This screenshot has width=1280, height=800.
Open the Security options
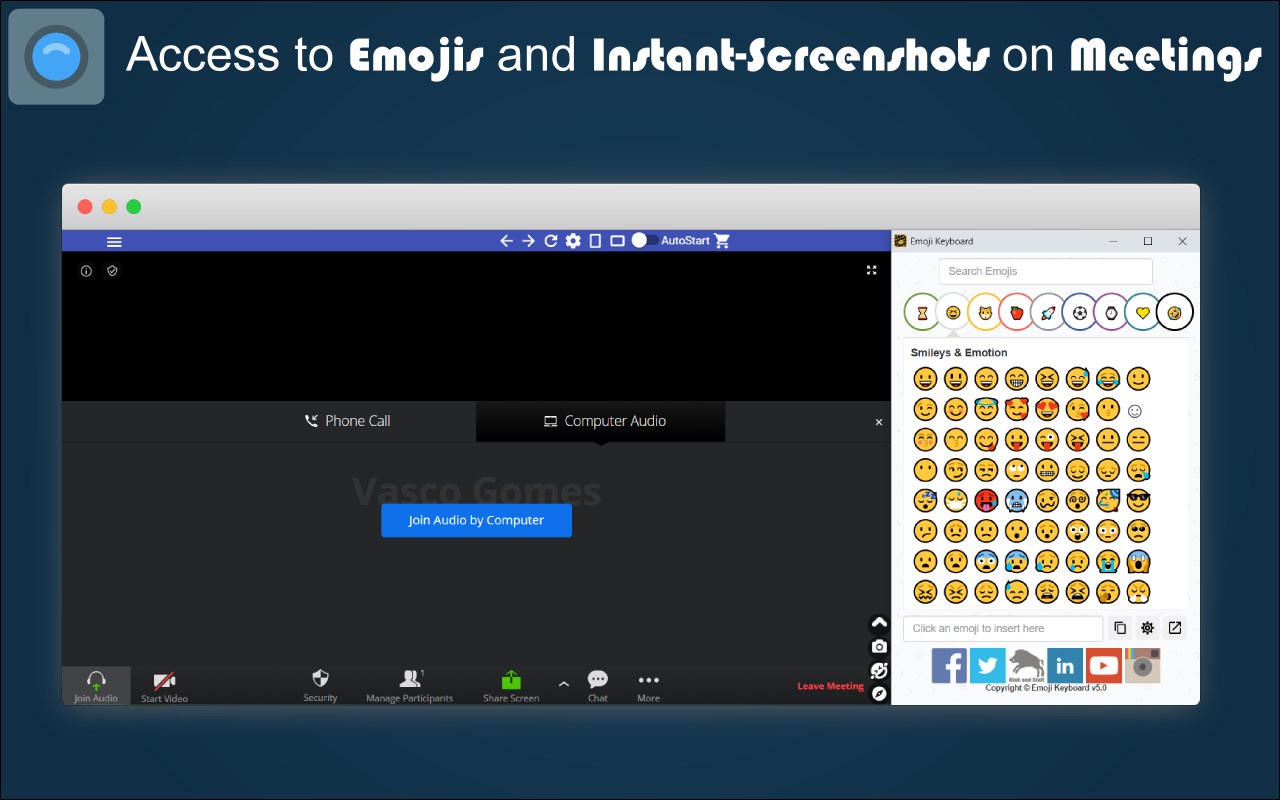(x=320, y=685)
